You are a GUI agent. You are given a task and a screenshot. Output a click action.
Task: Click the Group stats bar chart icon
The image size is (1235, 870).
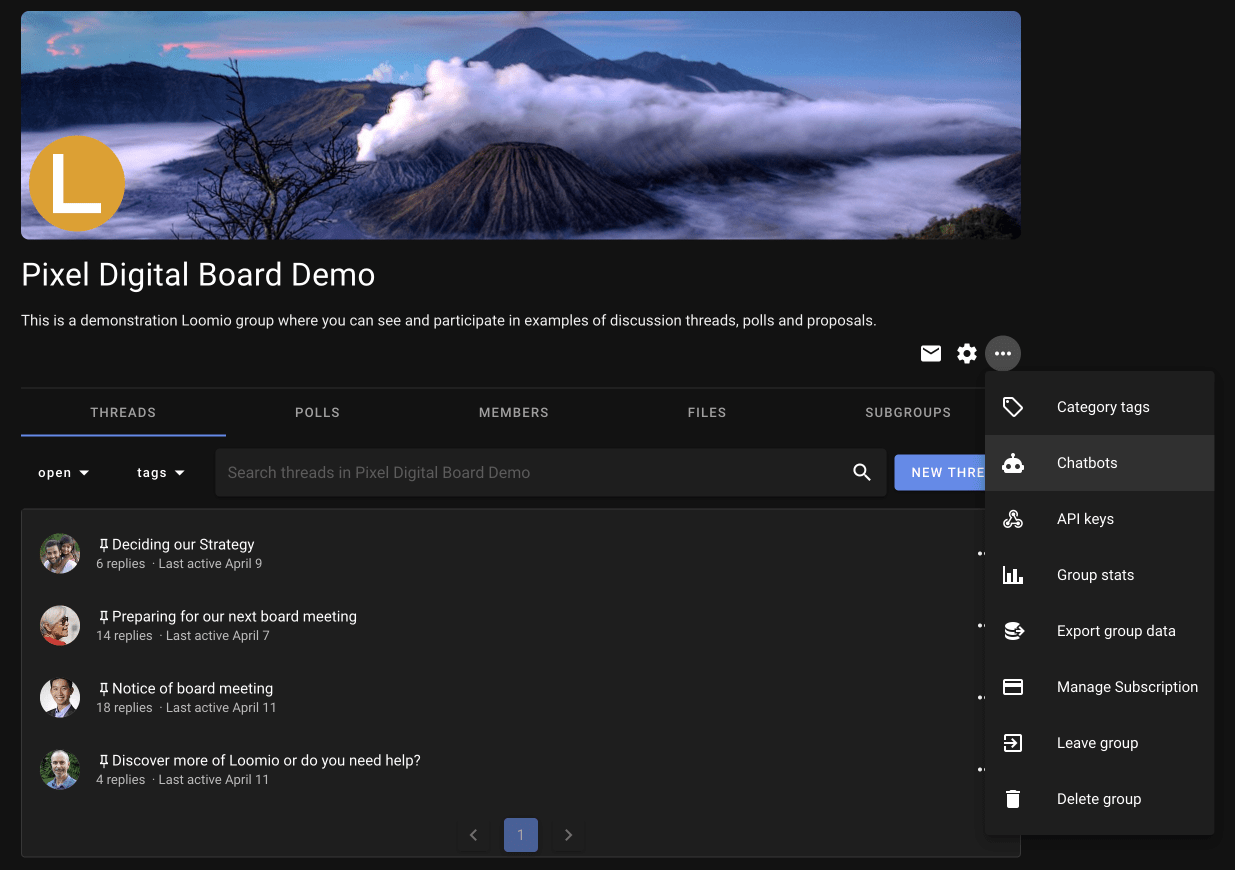coord(1013,575)
